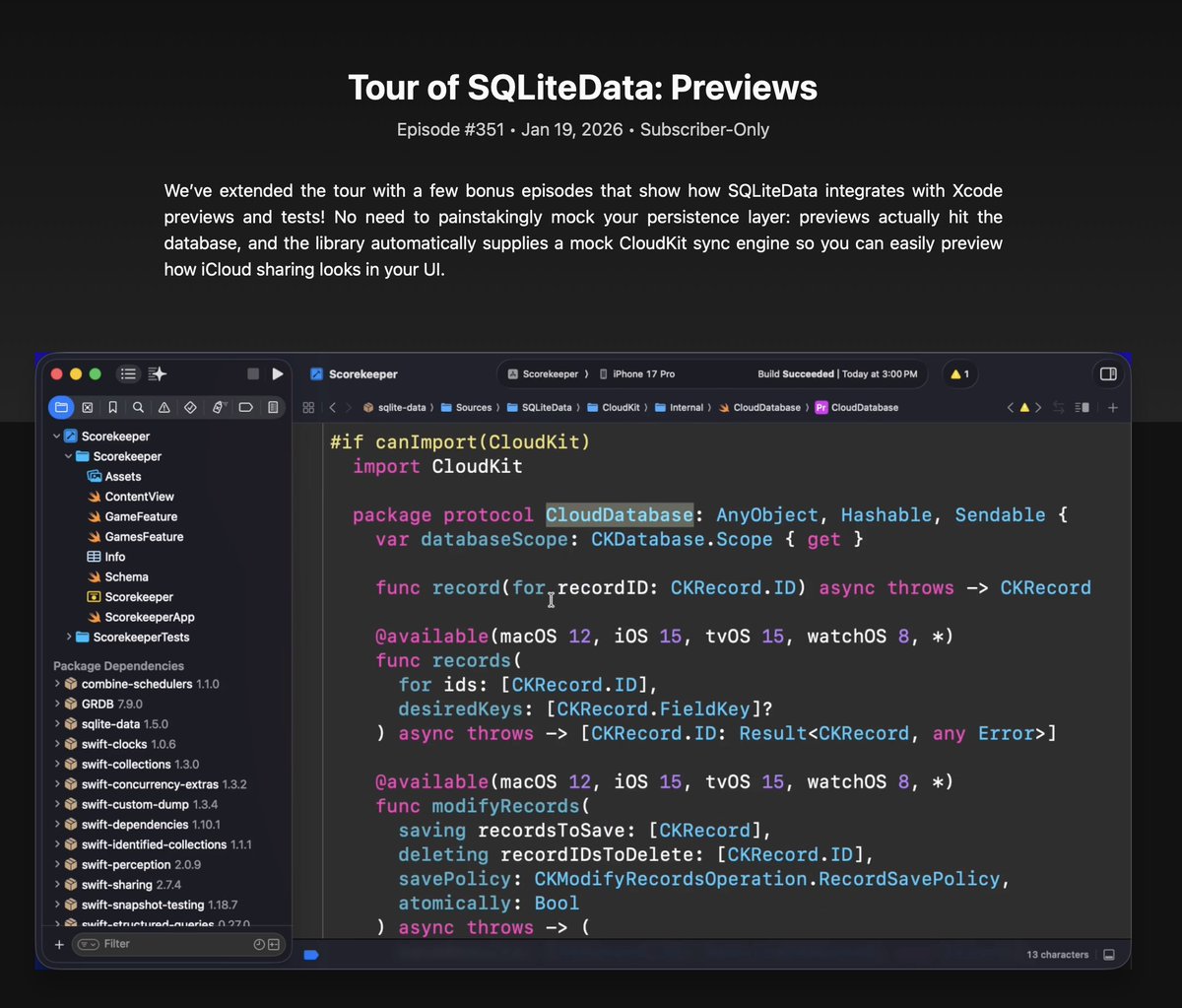Open the Breakpoint navigator icon
Image resolution: width=1182 pixels, height=1008 pixels.
point(246,407)
